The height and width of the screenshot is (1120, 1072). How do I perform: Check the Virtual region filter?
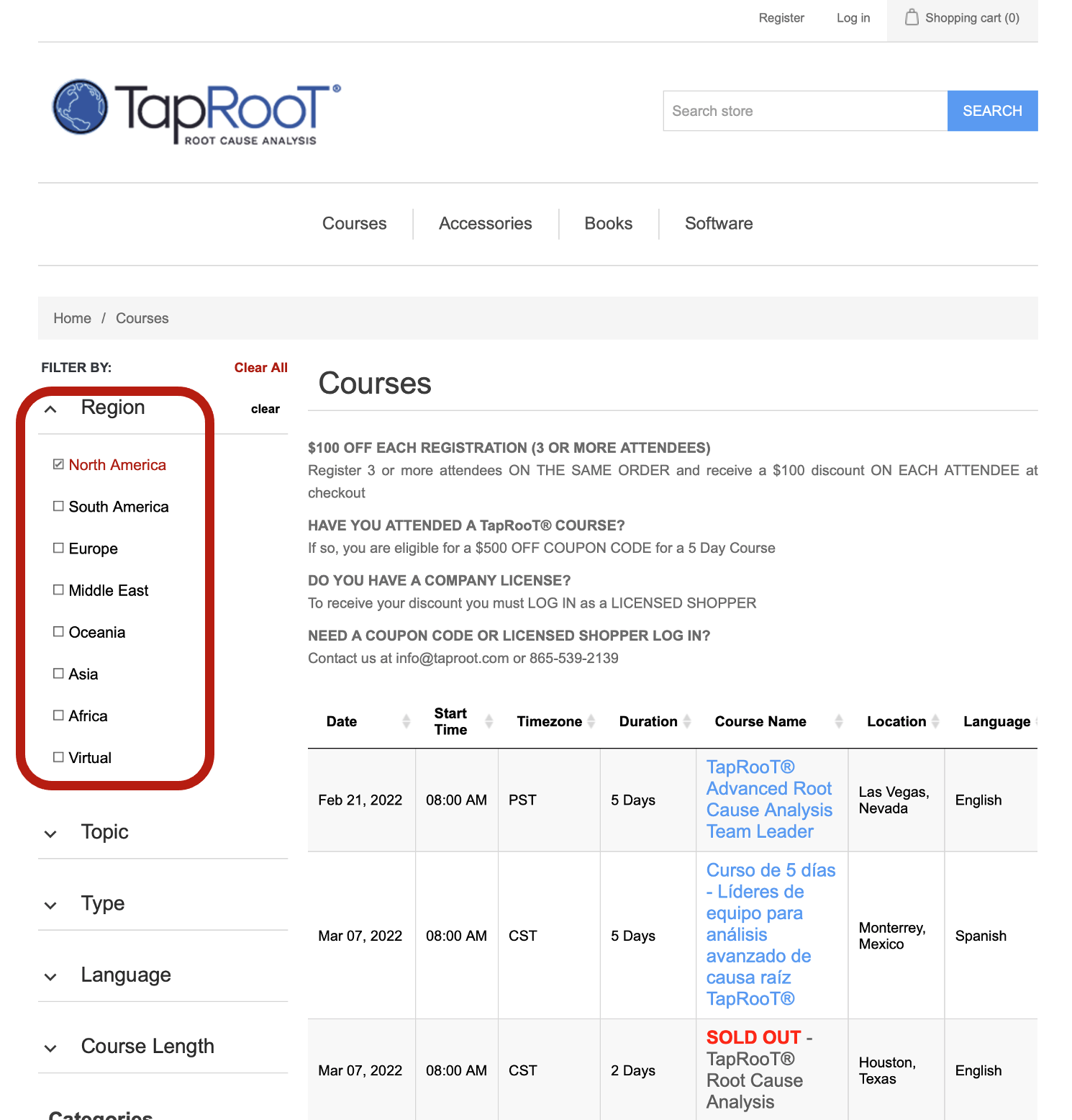59,757
